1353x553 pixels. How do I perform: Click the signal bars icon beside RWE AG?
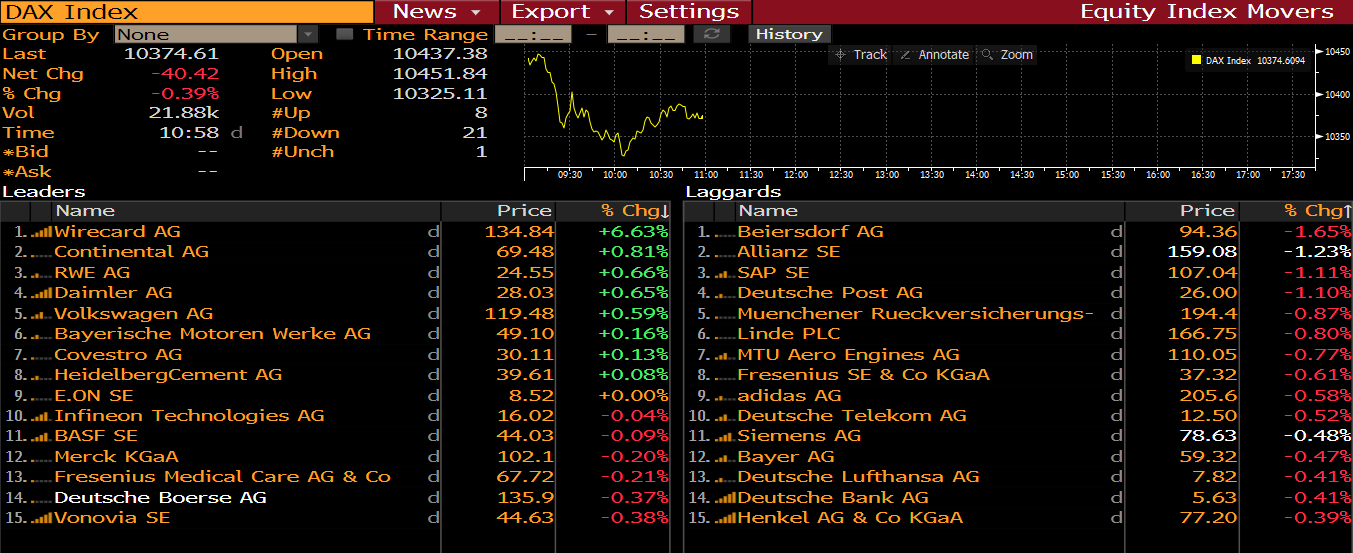42,272
